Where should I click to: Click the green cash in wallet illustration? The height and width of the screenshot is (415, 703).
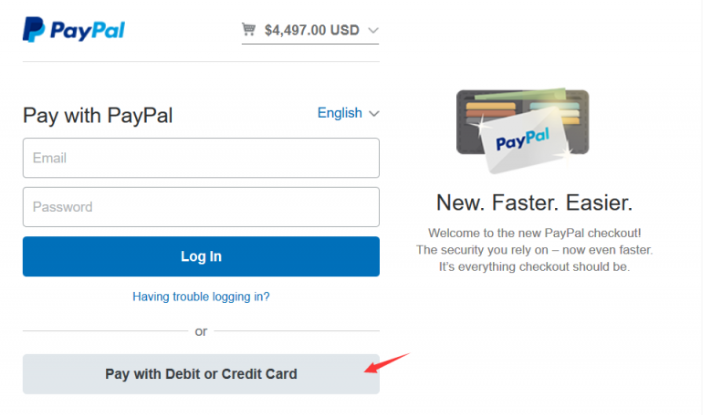click(x=520, y=94)
